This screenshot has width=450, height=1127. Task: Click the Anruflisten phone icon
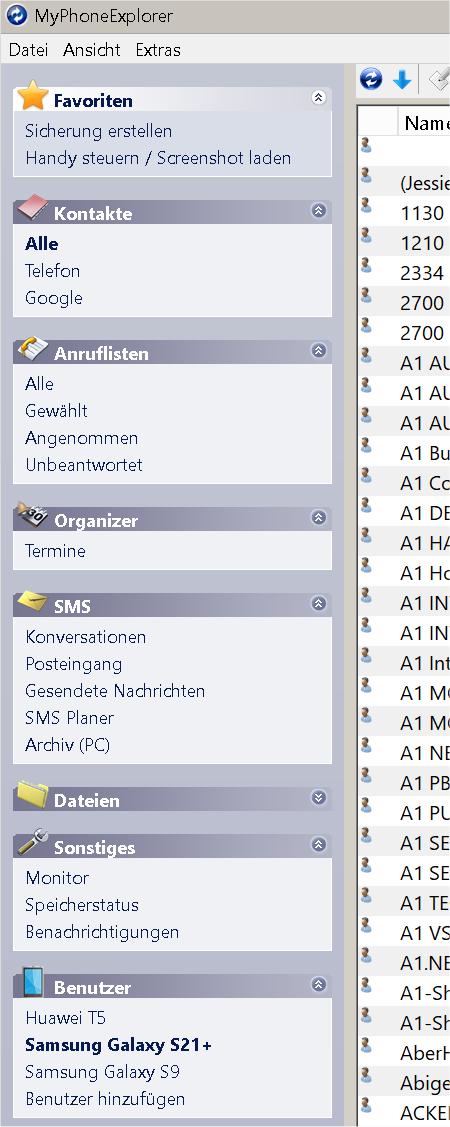[32, 349]
